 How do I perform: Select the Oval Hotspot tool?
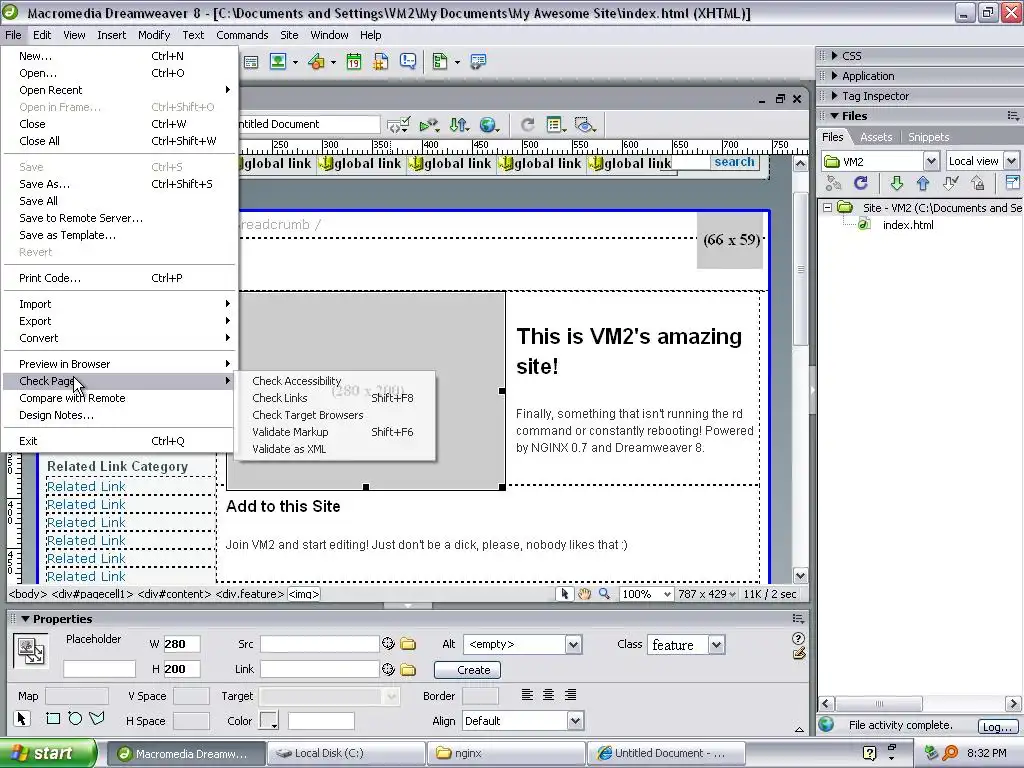pyautogui.click(x=75, y=719)
